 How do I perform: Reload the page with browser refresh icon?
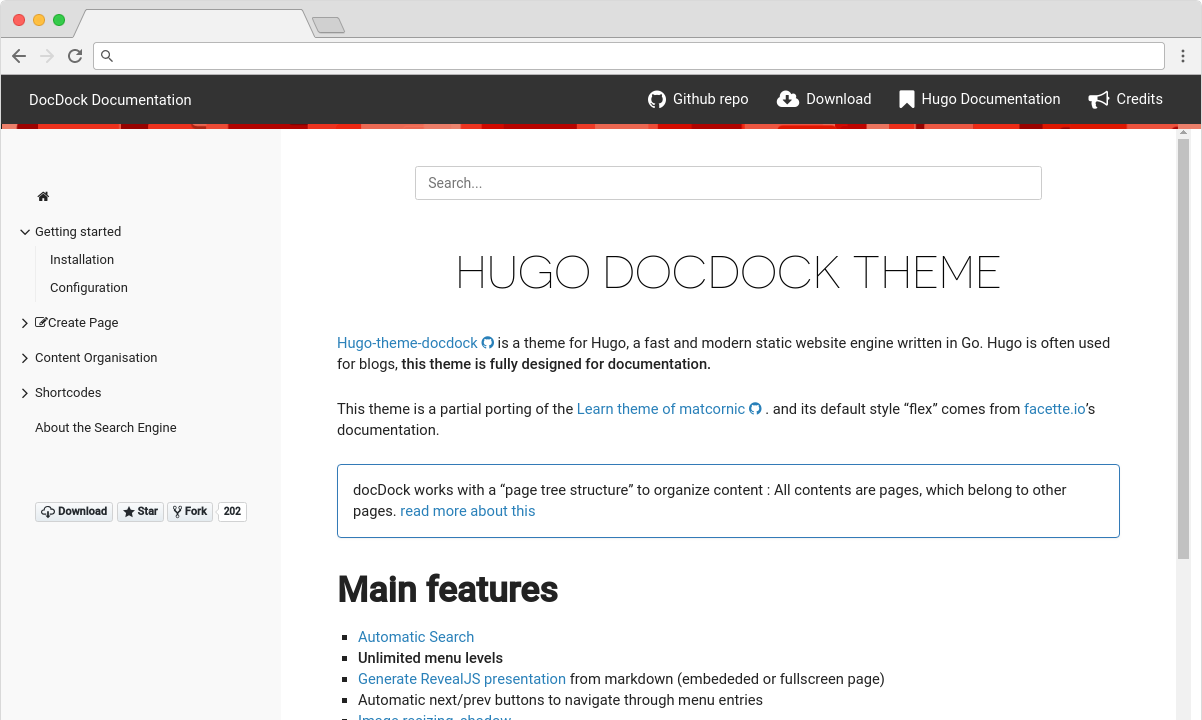[75, 56]
